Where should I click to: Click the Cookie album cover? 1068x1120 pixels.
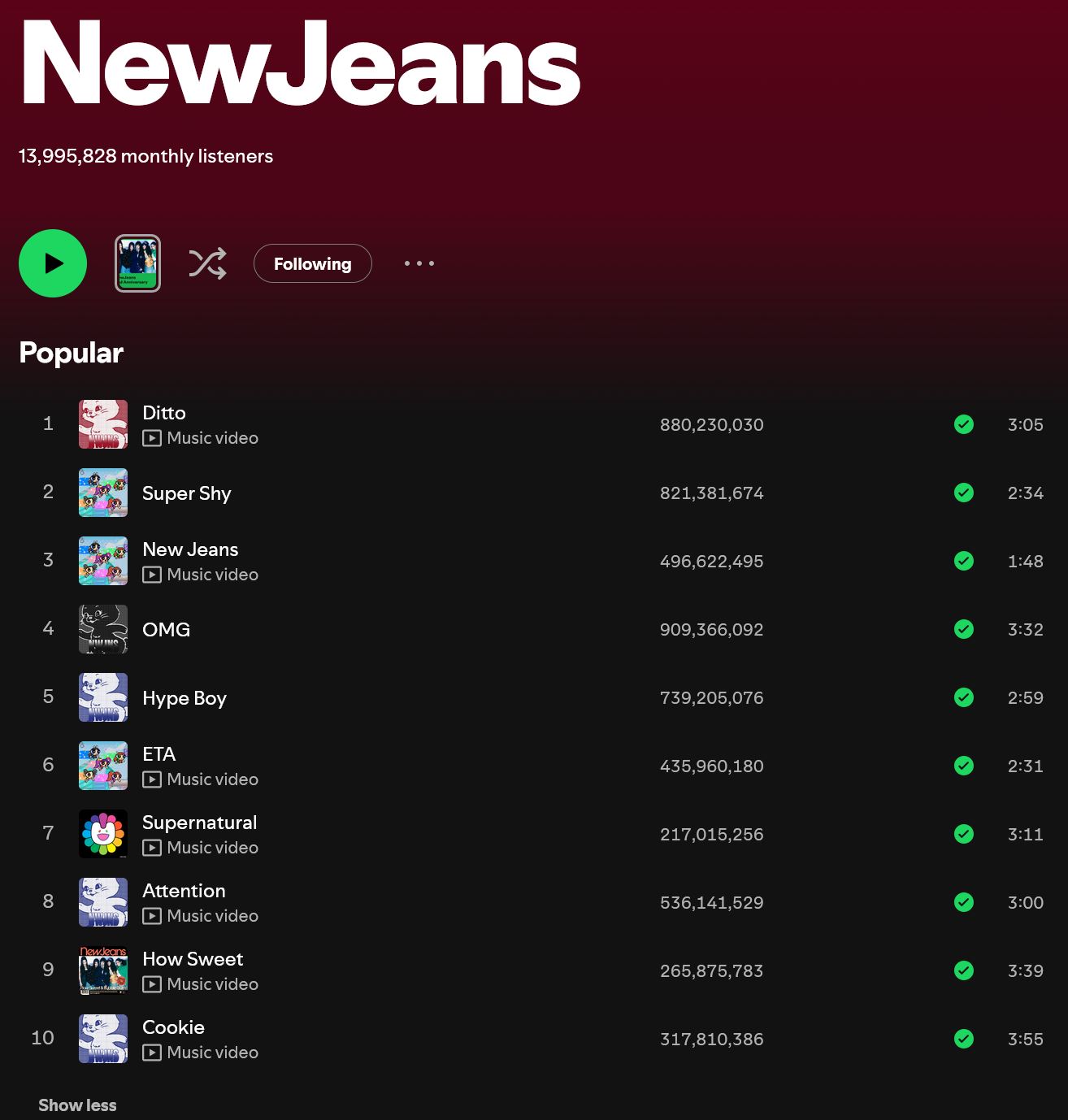coord(103,1039)
